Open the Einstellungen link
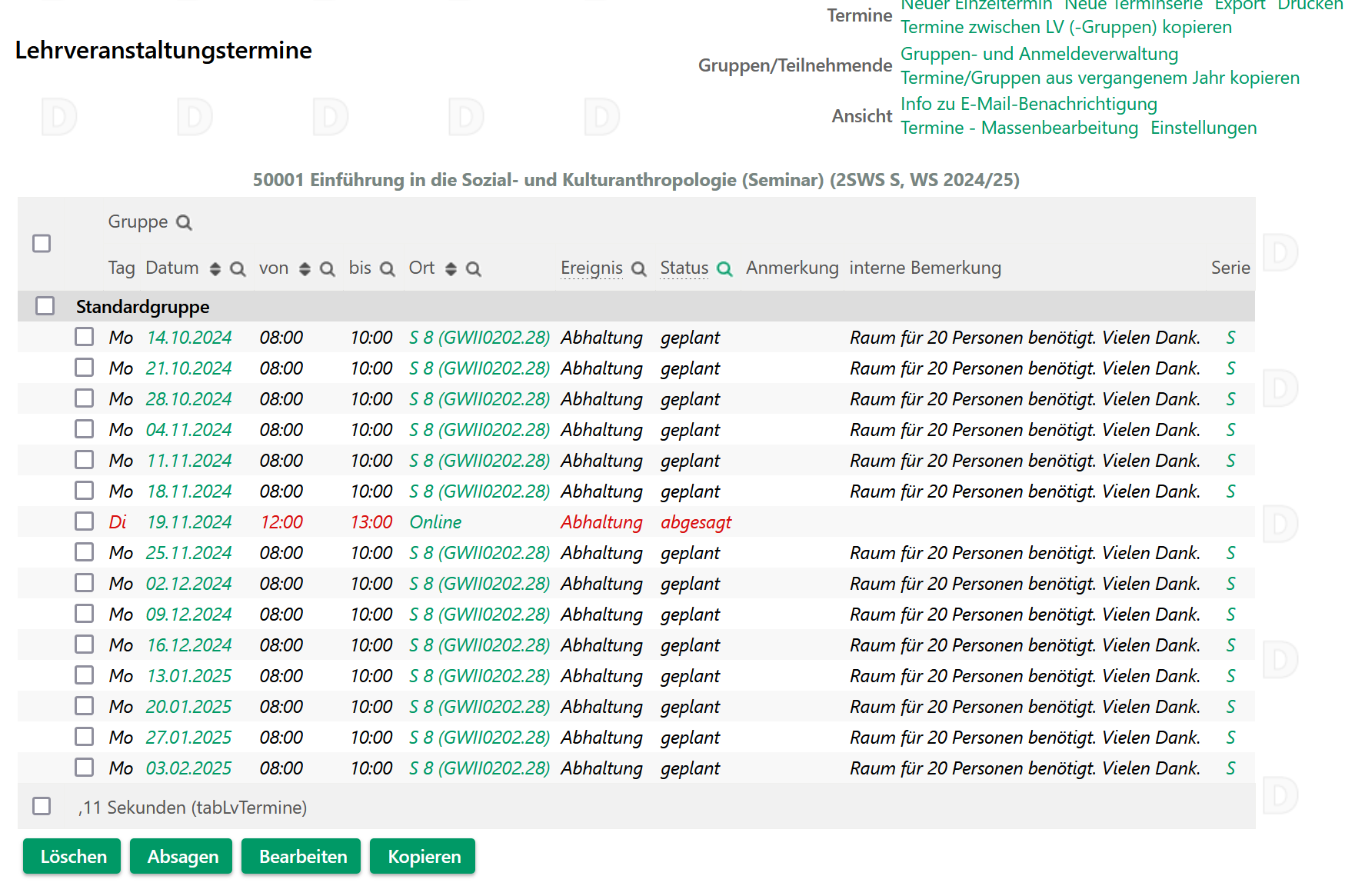Screen dimensions: 1355x896 [1204, 128]
